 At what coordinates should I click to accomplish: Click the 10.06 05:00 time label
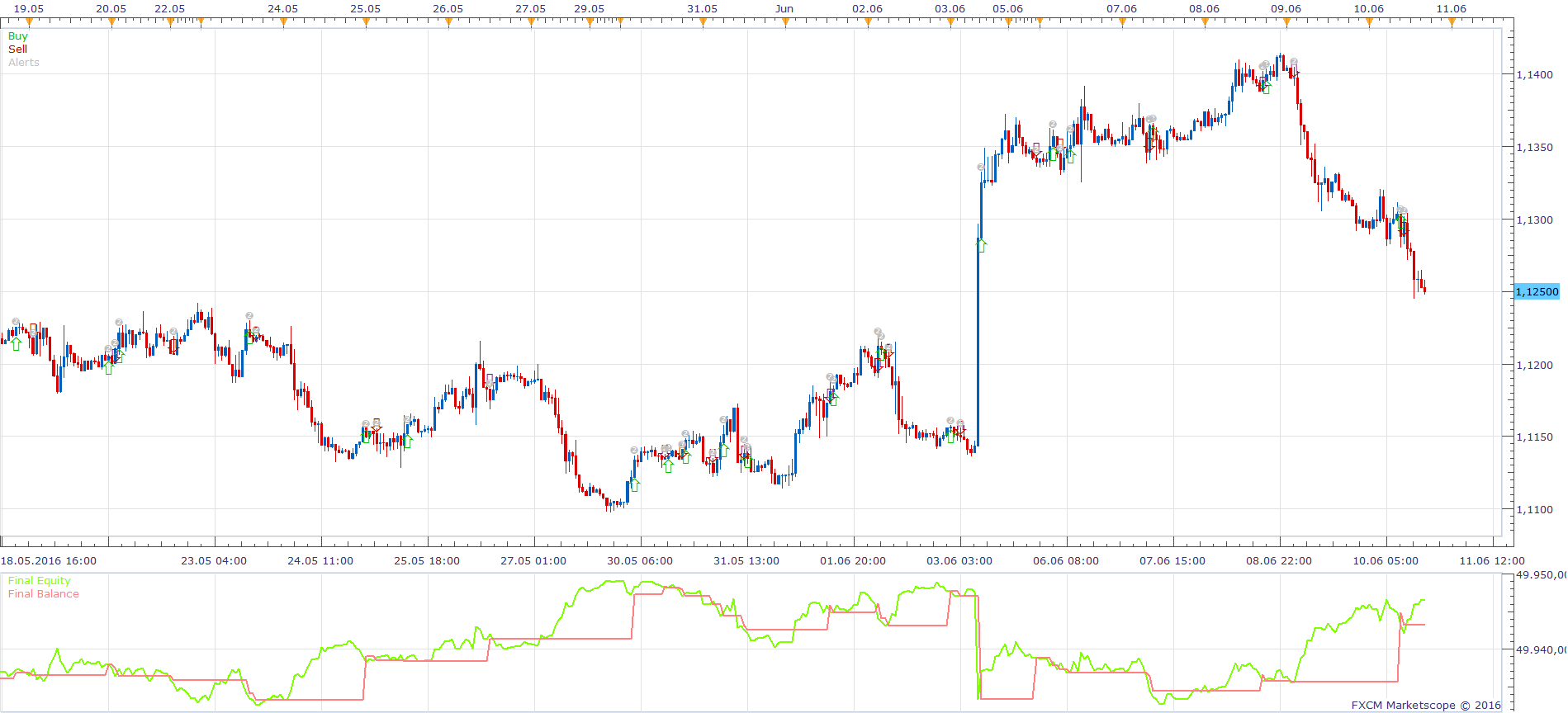click(1386, 561)
